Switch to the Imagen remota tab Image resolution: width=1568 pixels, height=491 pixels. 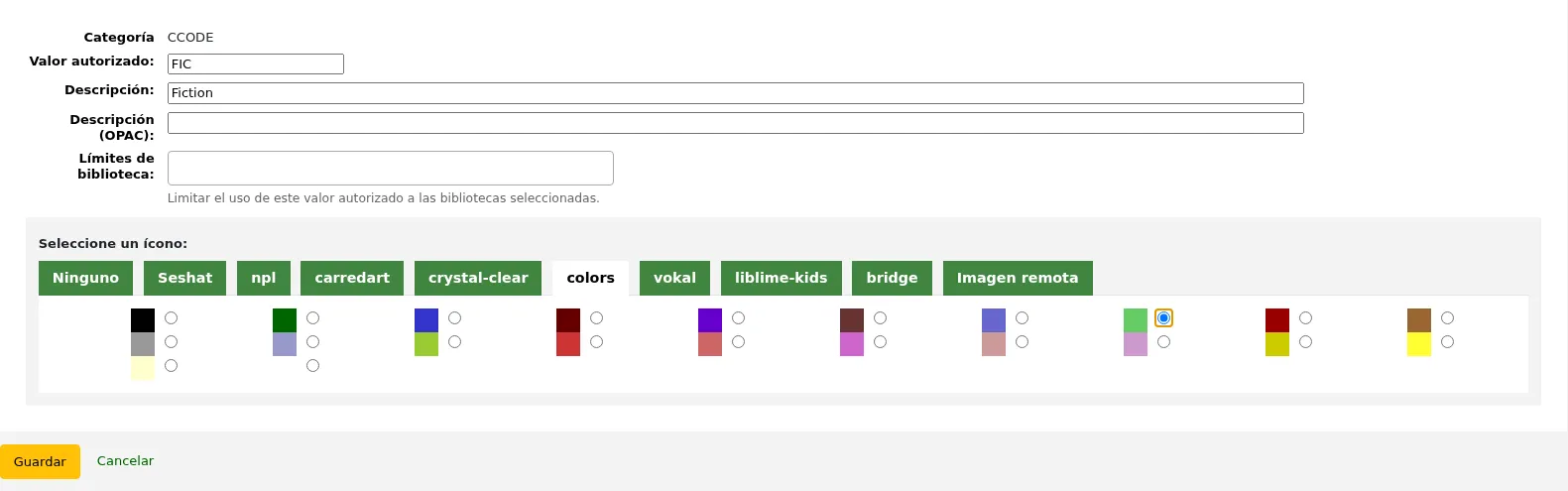pyautogui.click(x=1018, y=278)
